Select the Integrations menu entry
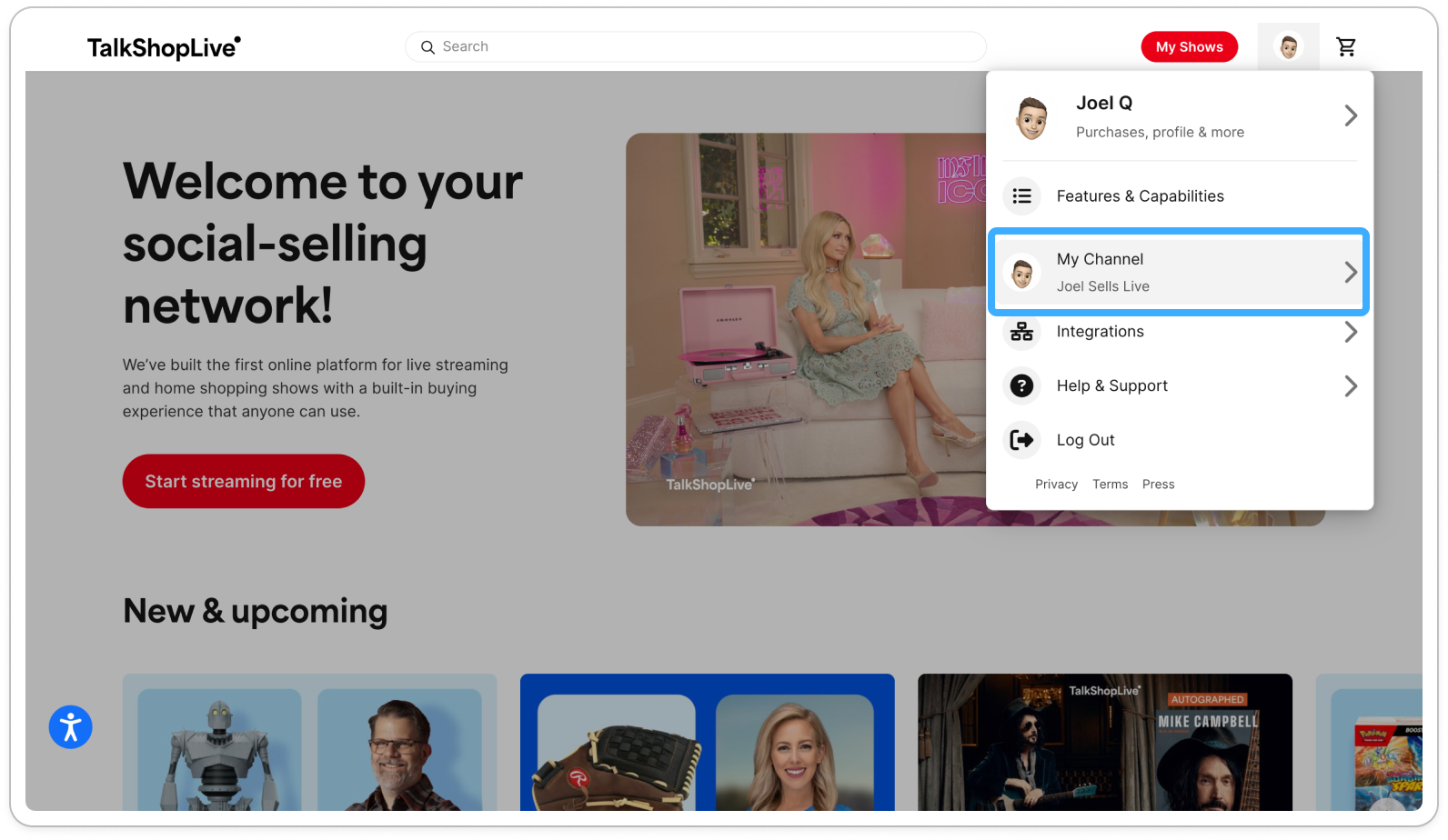The image size is (1448, 840). [1180, 332]
